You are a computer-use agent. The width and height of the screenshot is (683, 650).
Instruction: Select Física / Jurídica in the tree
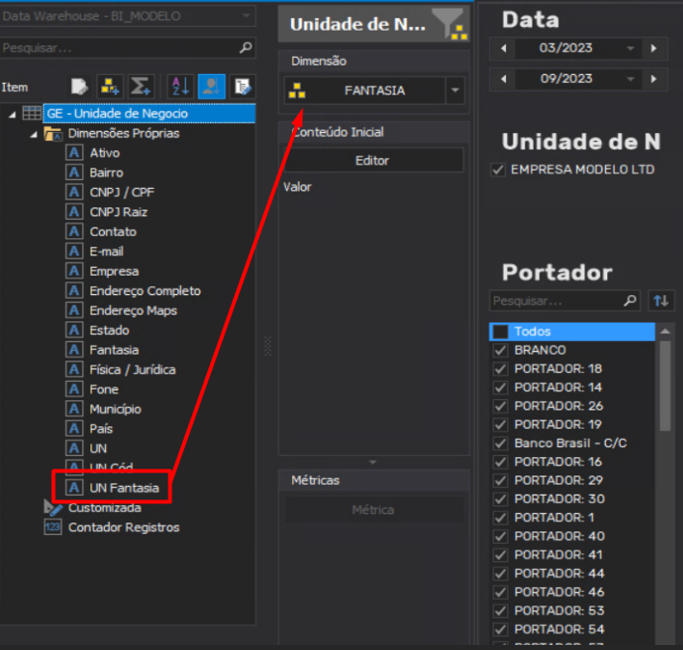(132, 370)
